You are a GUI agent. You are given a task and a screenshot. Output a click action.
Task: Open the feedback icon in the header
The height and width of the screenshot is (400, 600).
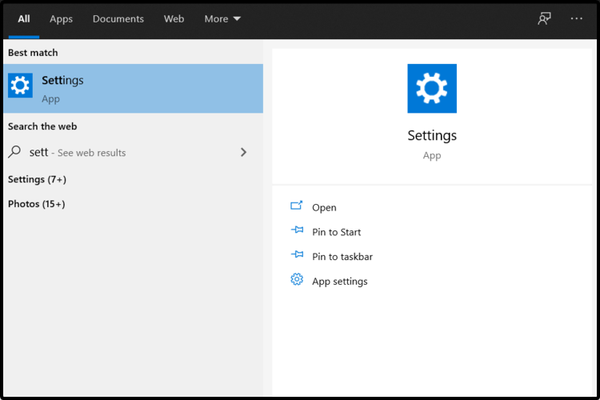544,19
